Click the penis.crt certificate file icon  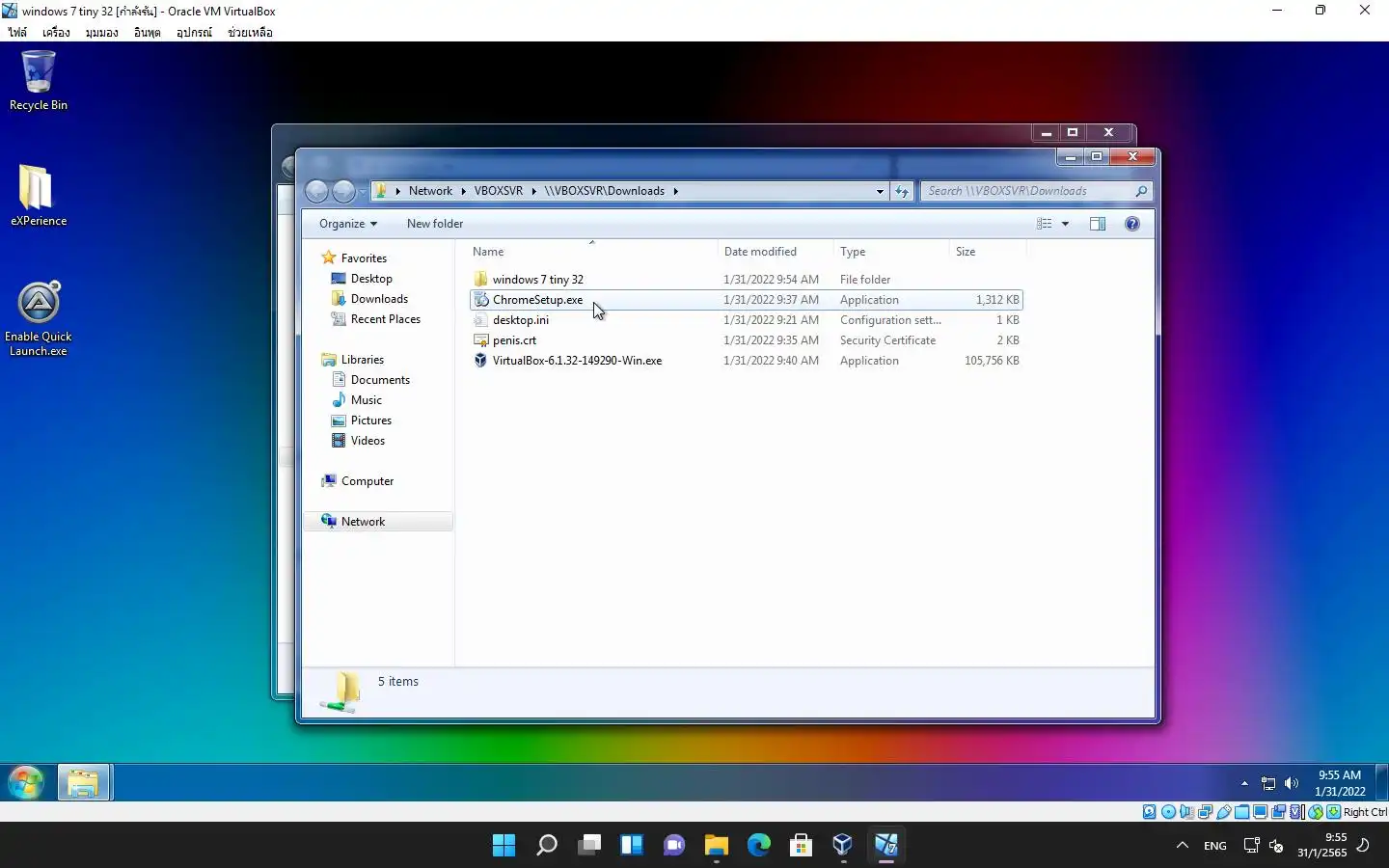click(x=481, y=340)
